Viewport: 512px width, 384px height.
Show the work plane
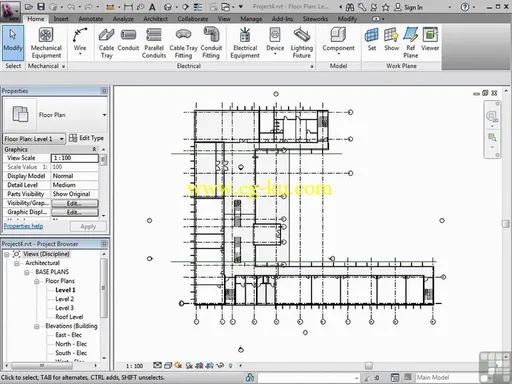point(391,40)
